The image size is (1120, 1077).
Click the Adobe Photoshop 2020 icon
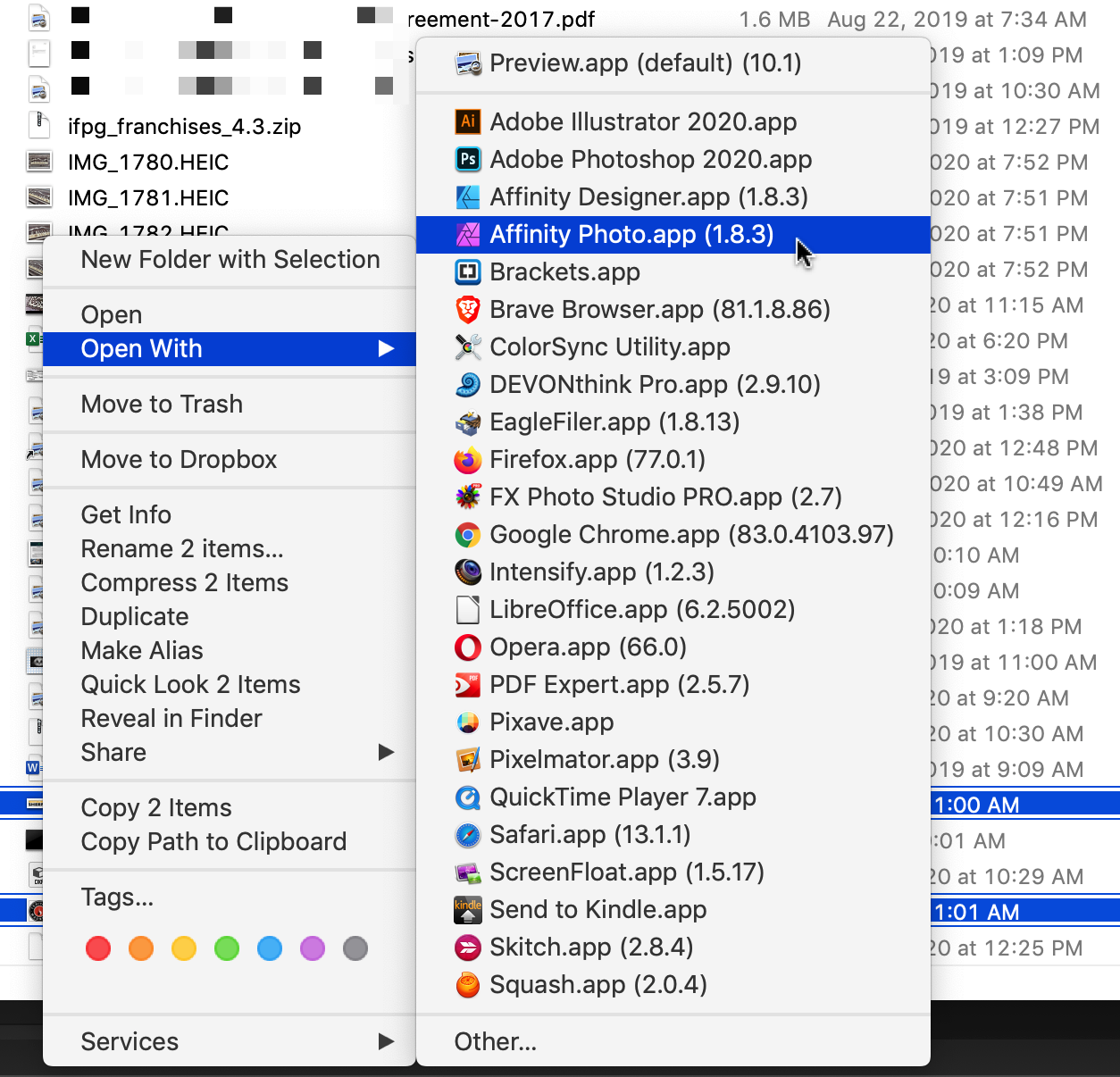click(468, 160)
